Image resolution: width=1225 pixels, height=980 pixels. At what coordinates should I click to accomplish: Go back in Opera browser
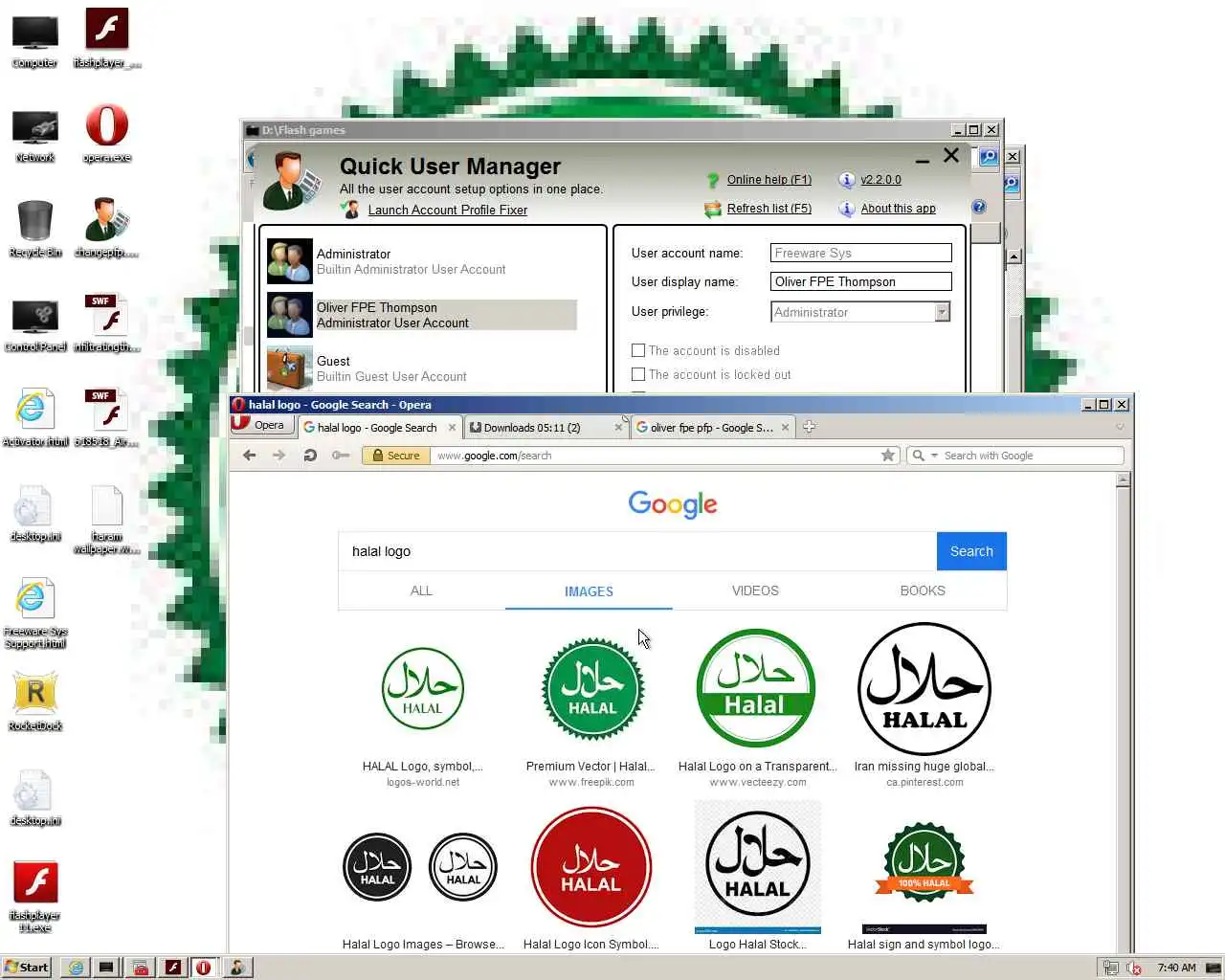[250, 456]
